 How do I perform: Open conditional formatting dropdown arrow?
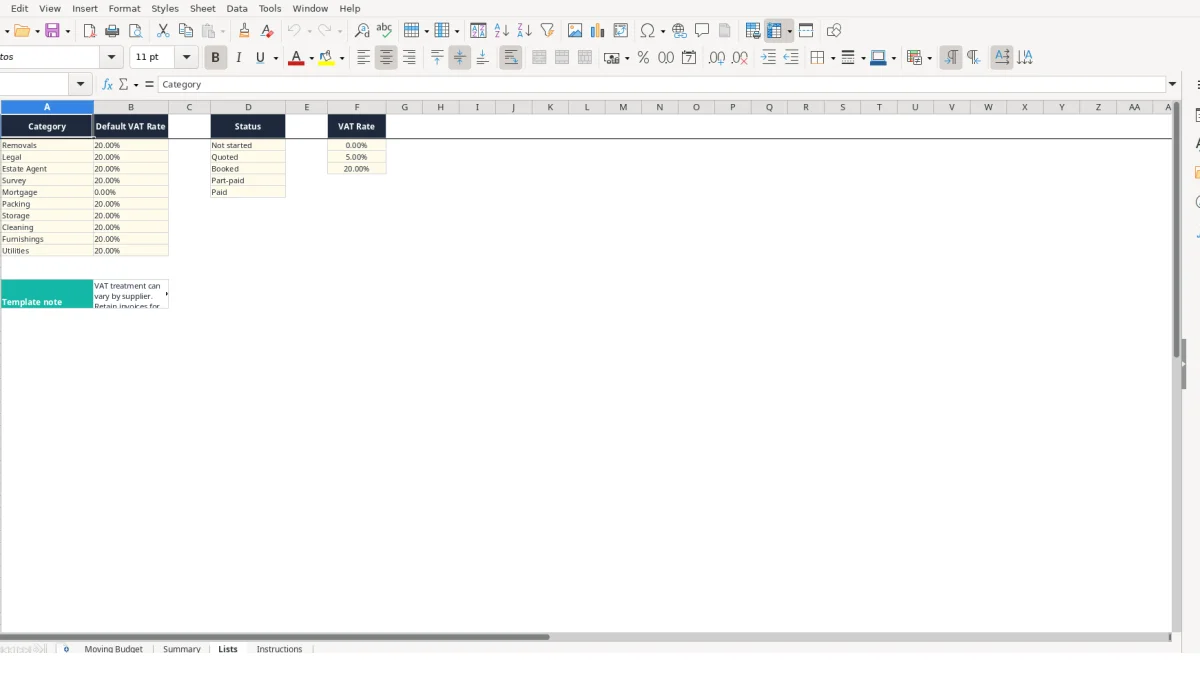point(930,58)
